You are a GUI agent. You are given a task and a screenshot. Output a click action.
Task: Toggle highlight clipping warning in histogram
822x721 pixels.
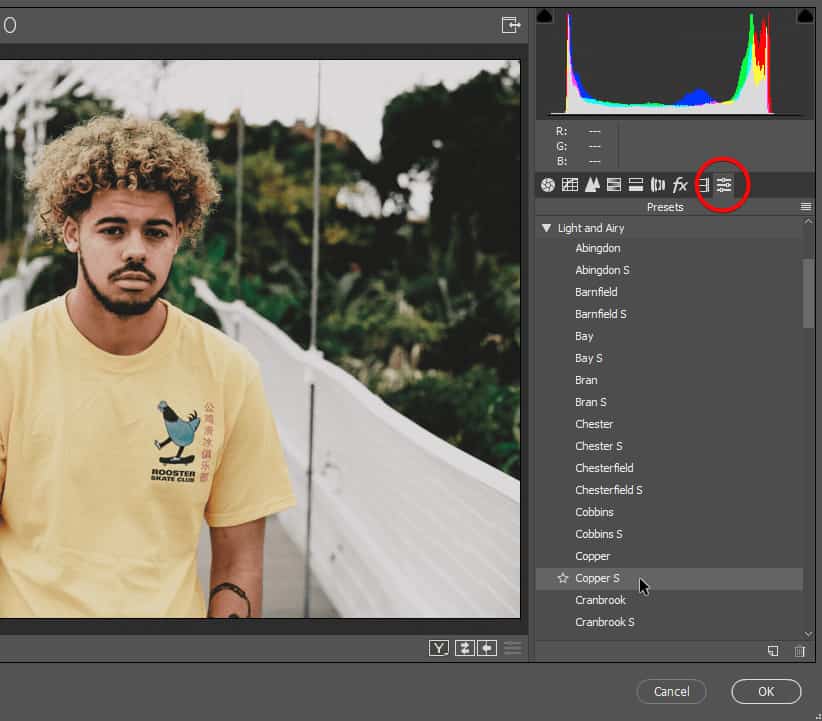[804, 16]
